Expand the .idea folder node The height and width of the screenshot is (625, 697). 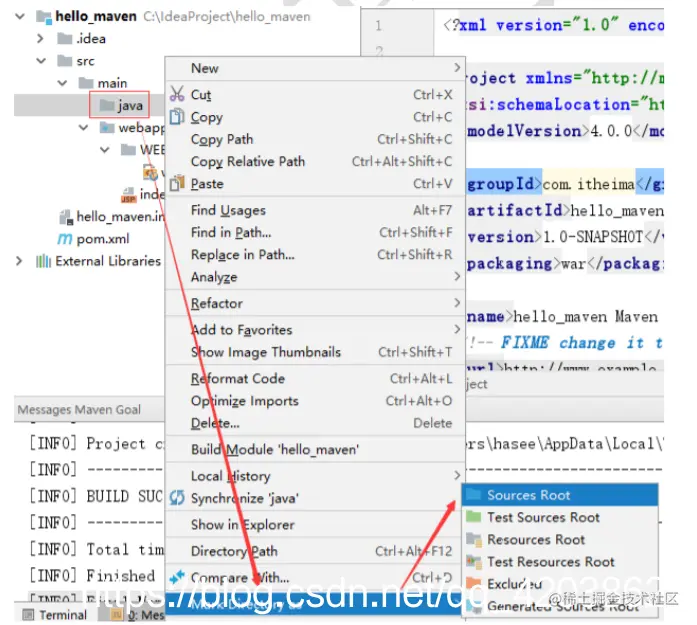point(40,39)
